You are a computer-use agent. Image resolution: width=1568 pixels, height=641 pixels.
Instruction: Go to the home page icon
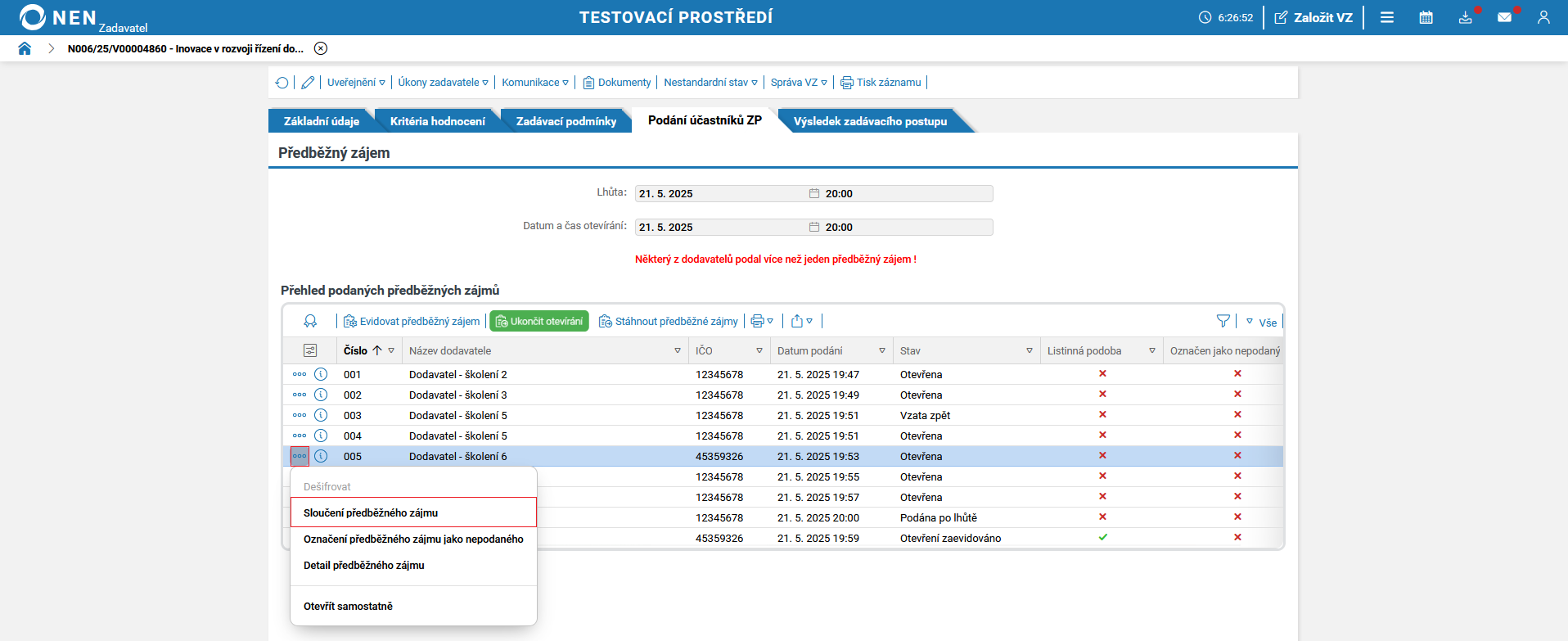click(x=25, y=48)
